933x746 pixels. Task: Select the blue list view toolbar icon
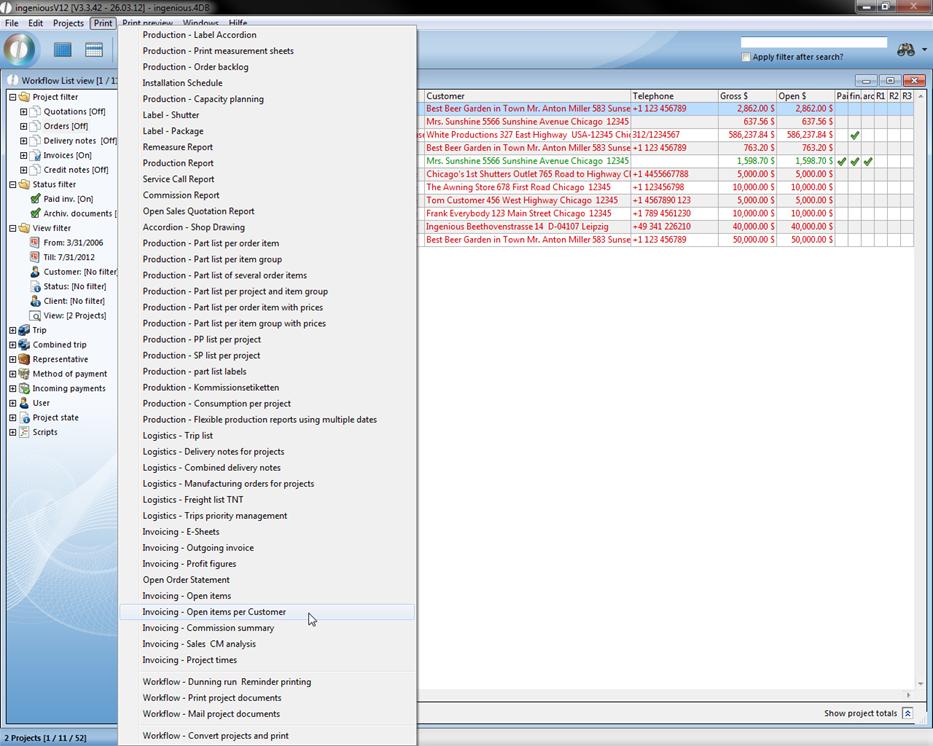tap(63, 50)
